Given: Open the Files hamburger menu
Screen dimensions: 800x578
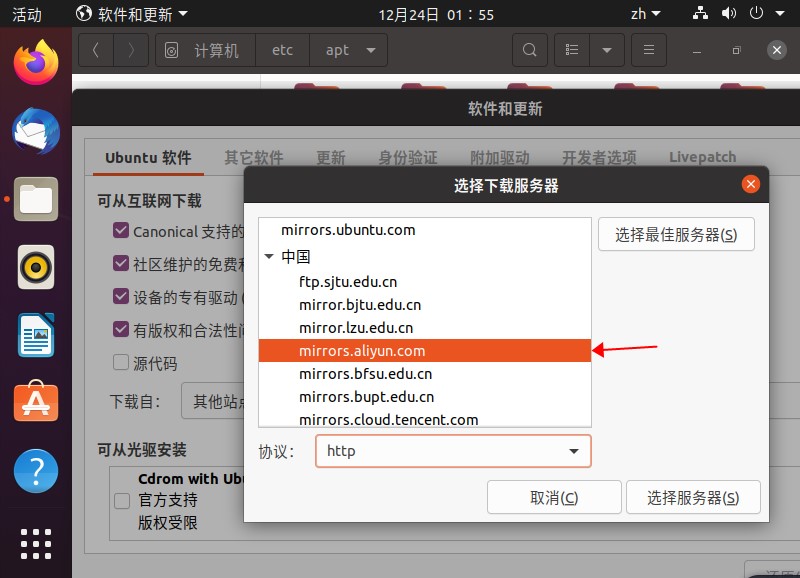Looking at the screenshot, I should 648,50.
